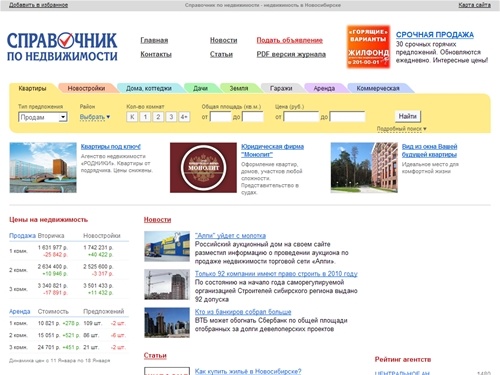500x375 pixels.
Task: Open Кто из банкиров собрал больше article
Action: [x=243, y=312]
